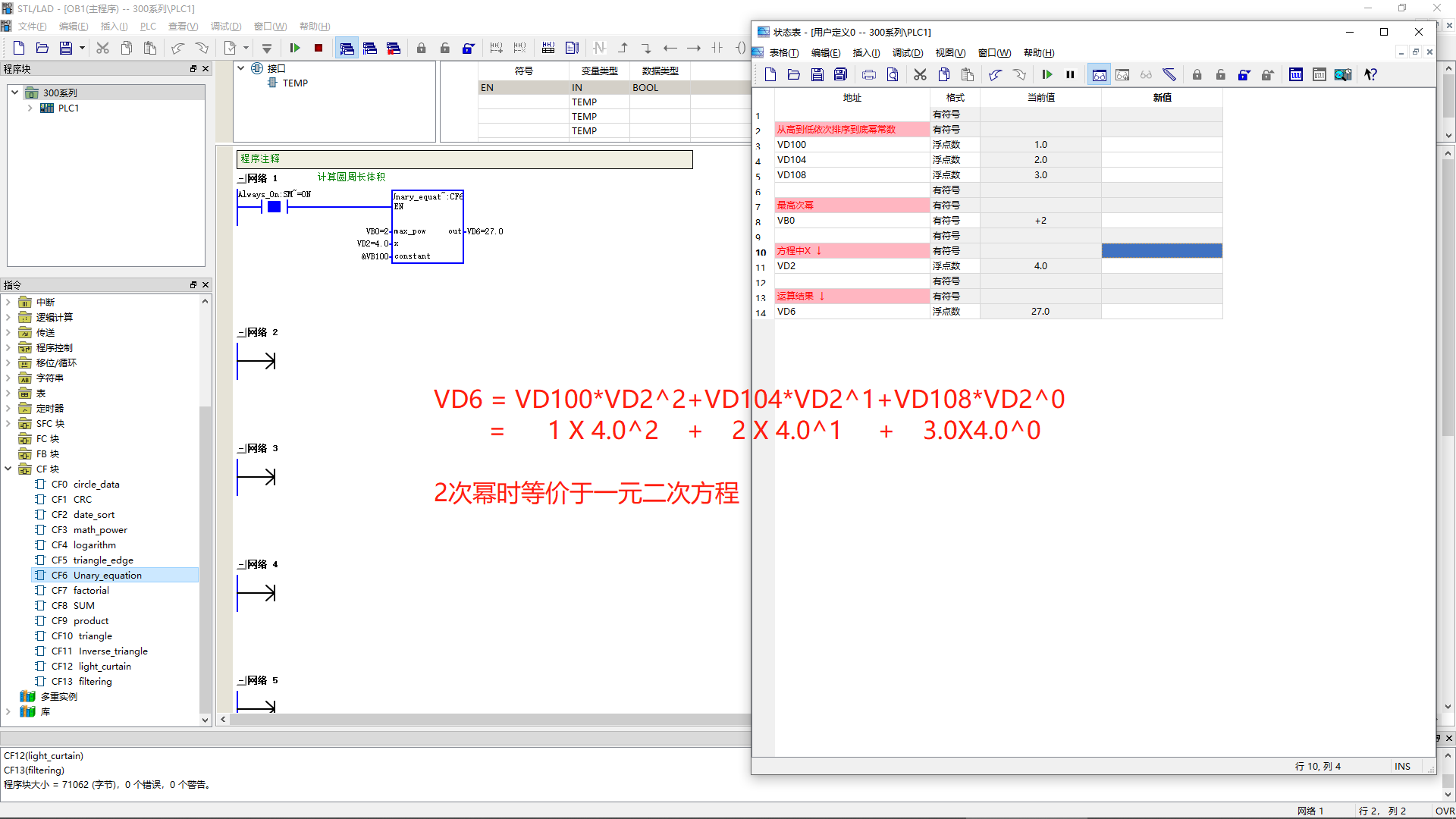Close the 指令 panel
Image resolution: width=1456 pixels, height=819 pixels.
tap(206, 285)
